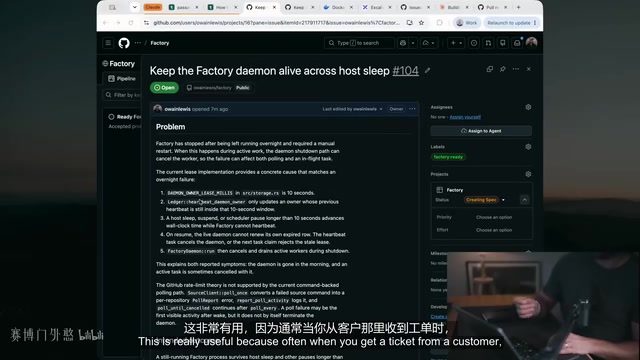640x360 pixels.
Task: Click the Open status badge
Action: (x=164, y=88)
